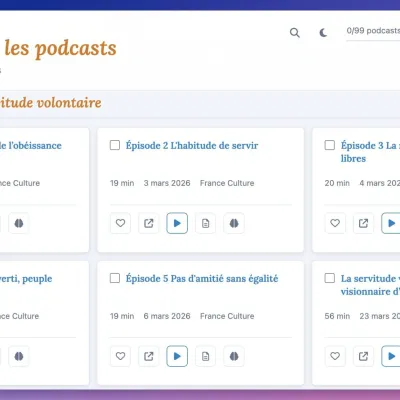Favorite Épisode 3 with the heart icon

(x=335, y=223)
